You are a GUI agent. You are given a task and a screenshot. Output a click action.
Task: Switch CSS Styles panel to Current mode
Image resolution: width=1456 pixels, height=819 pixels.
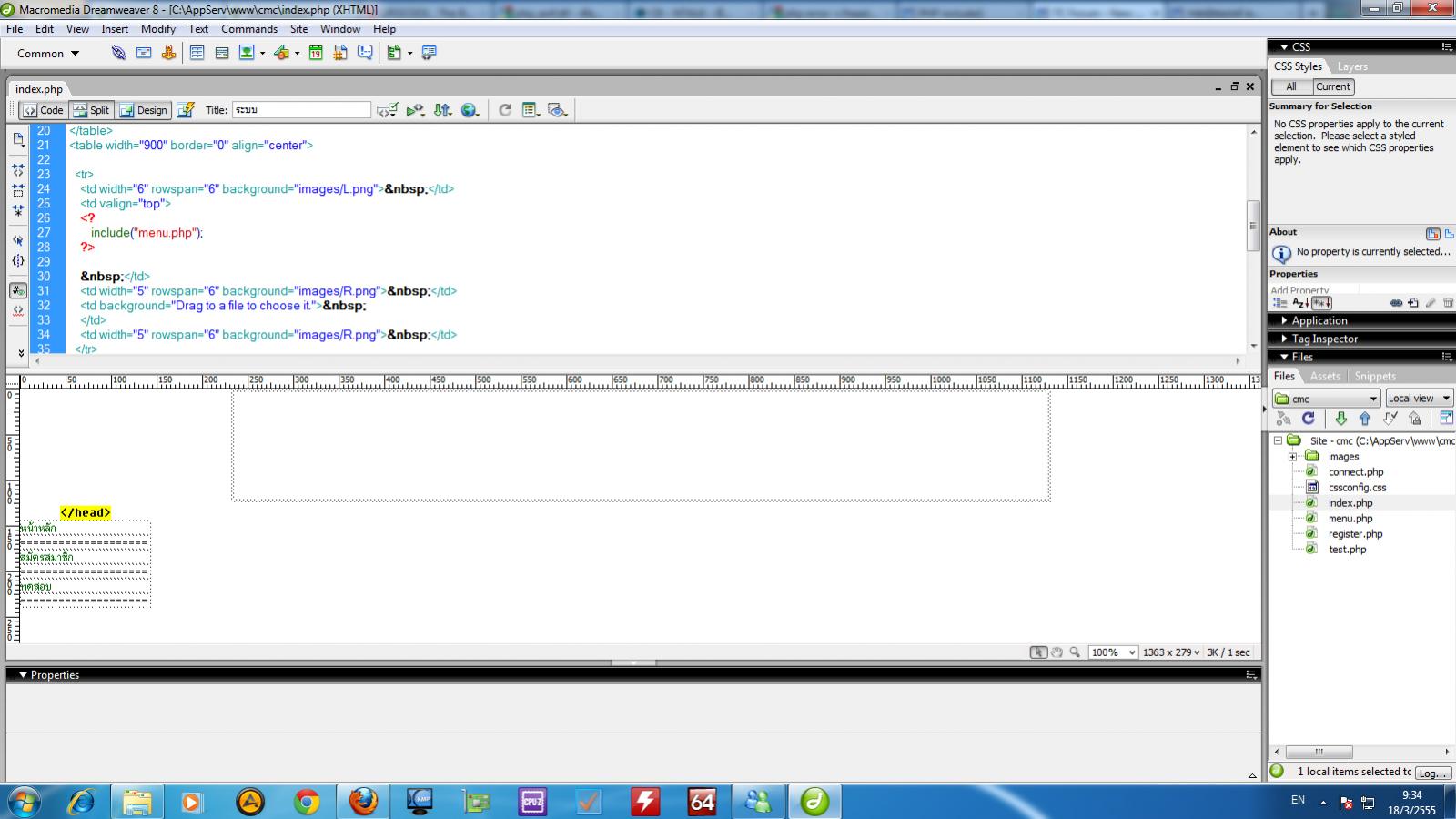pos(1332,86)
